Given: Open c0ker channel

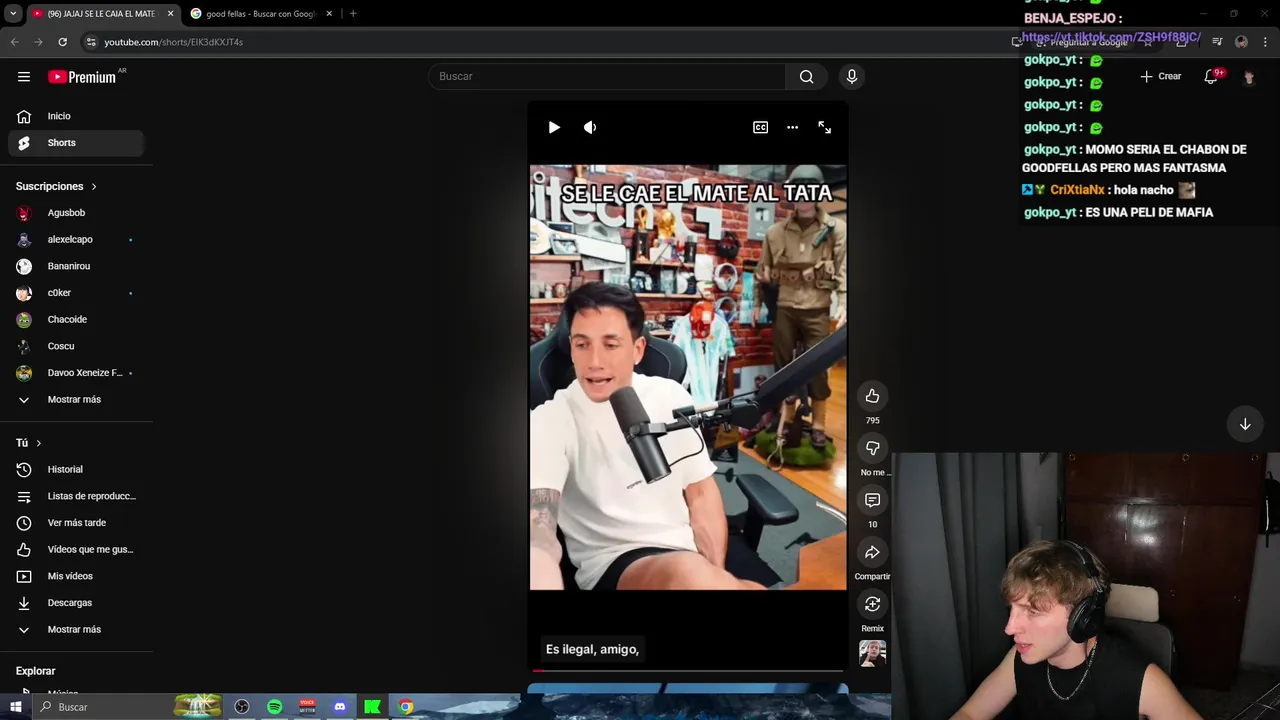Looking at the screenshot, I should (76, 293).
